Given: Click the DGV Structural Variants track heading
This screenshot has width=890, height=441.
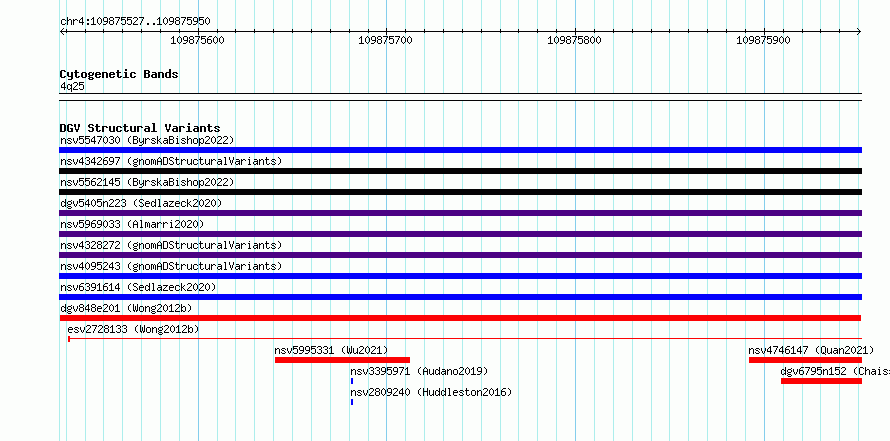Looking at the screenshot, I should pos(140,128).
